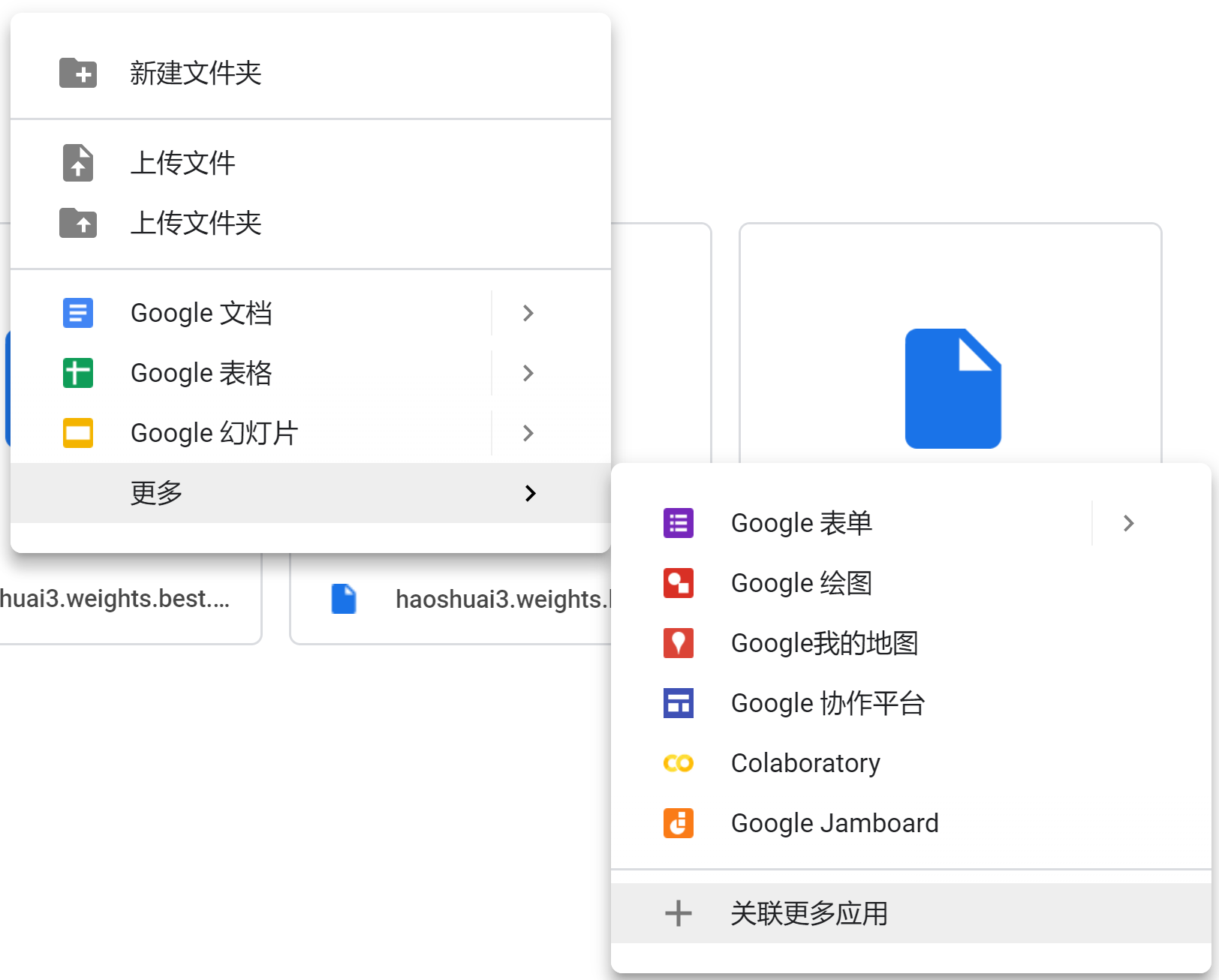Click the upload folder icon
The height and width of the screenshot is (980, 1219).
click(x=78, y=223)
